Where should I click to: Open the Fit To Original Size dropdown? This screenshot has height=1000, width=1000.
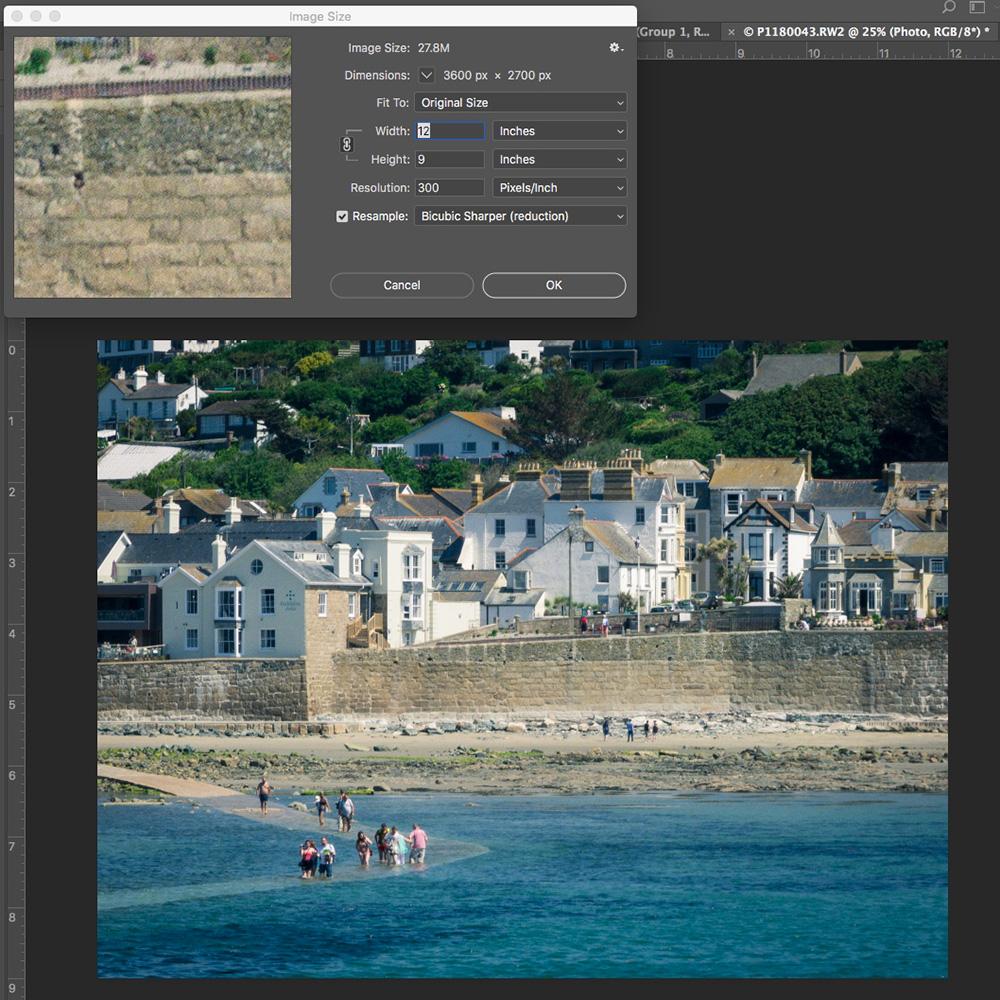click(x=520, y=103)
